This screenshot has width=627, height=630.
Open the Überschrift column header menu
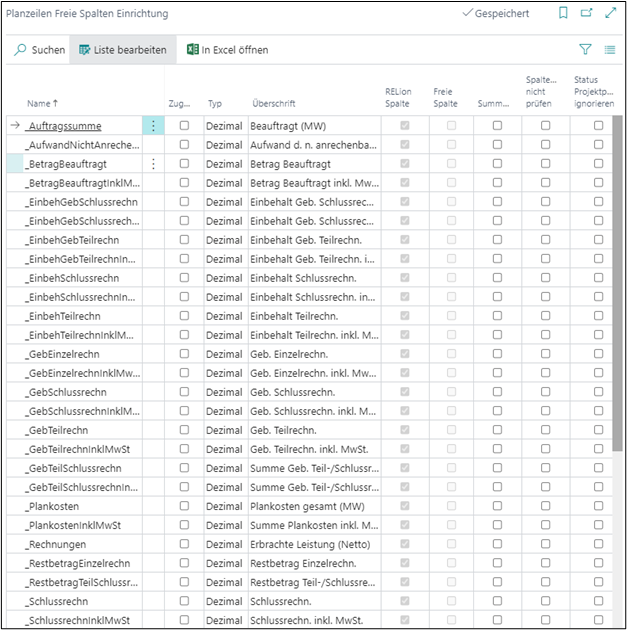coord(274,103)
